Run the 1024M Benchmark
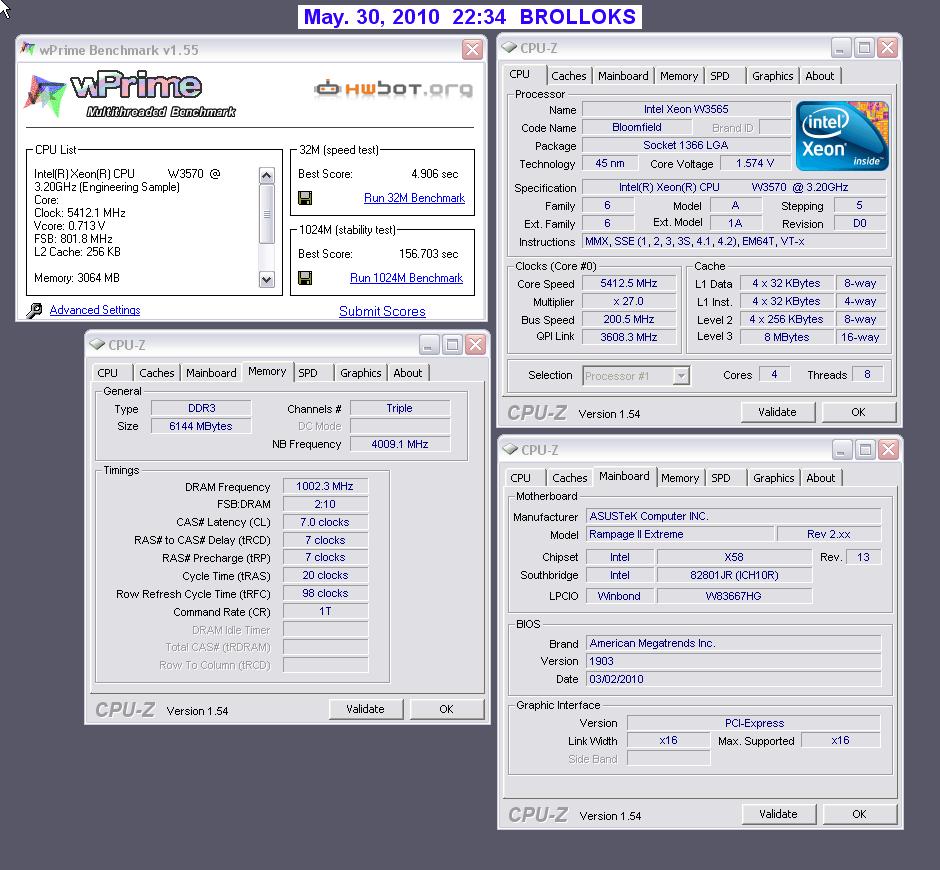 coord(406,278)
